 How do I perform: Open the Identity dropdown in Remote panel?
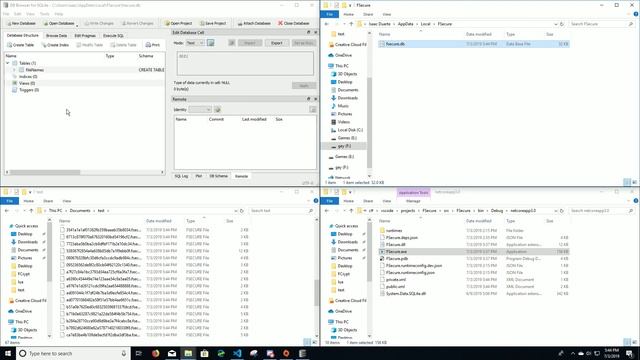pos(200,109)
